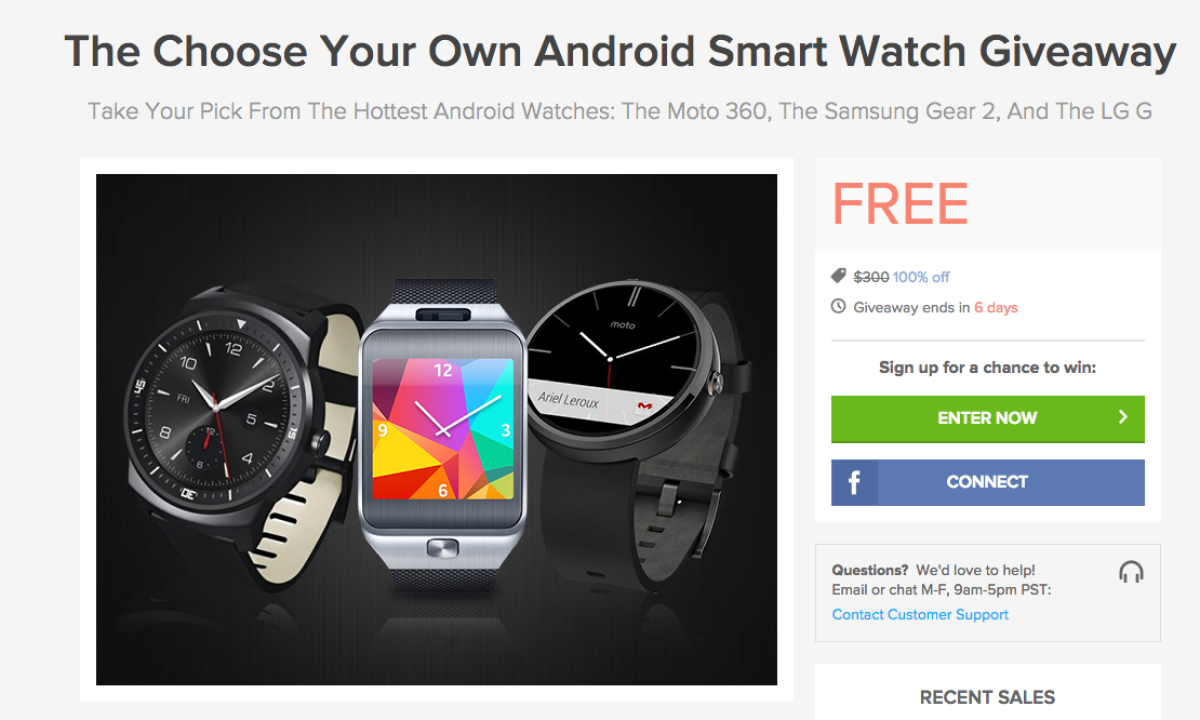
Task: Click the 100% off discount text
Action: point(921,277)
